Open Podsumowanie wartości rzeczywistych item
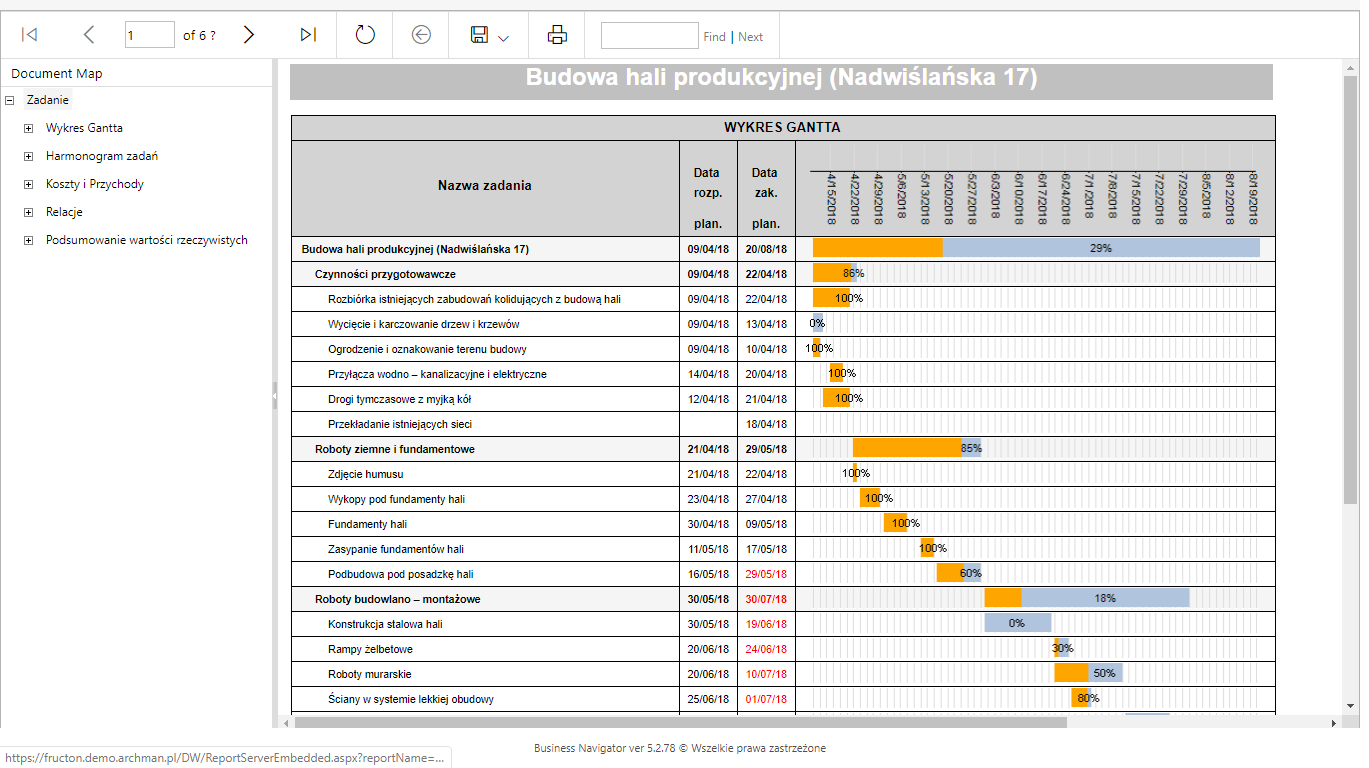The image size is (1369, 768). coord(147,240)
